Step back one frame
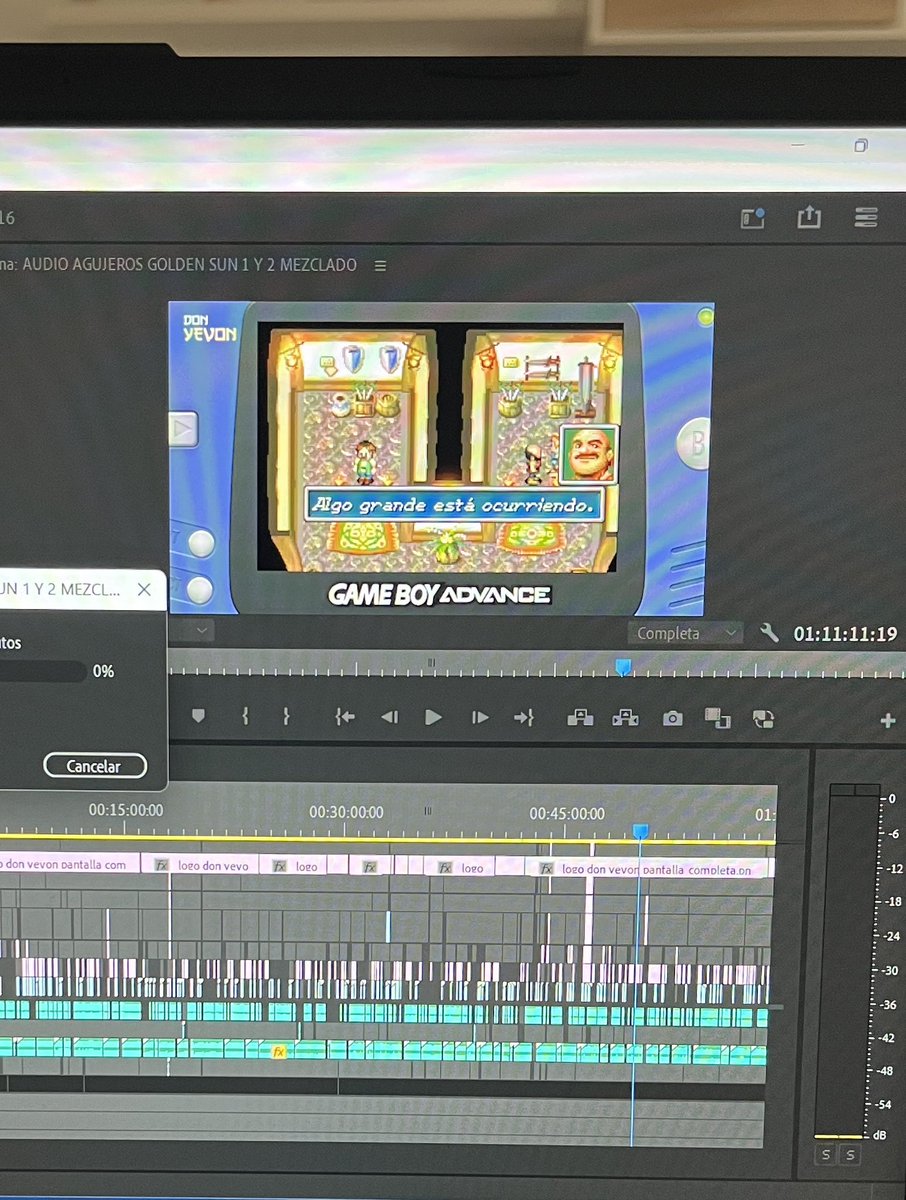 (390, 717)
